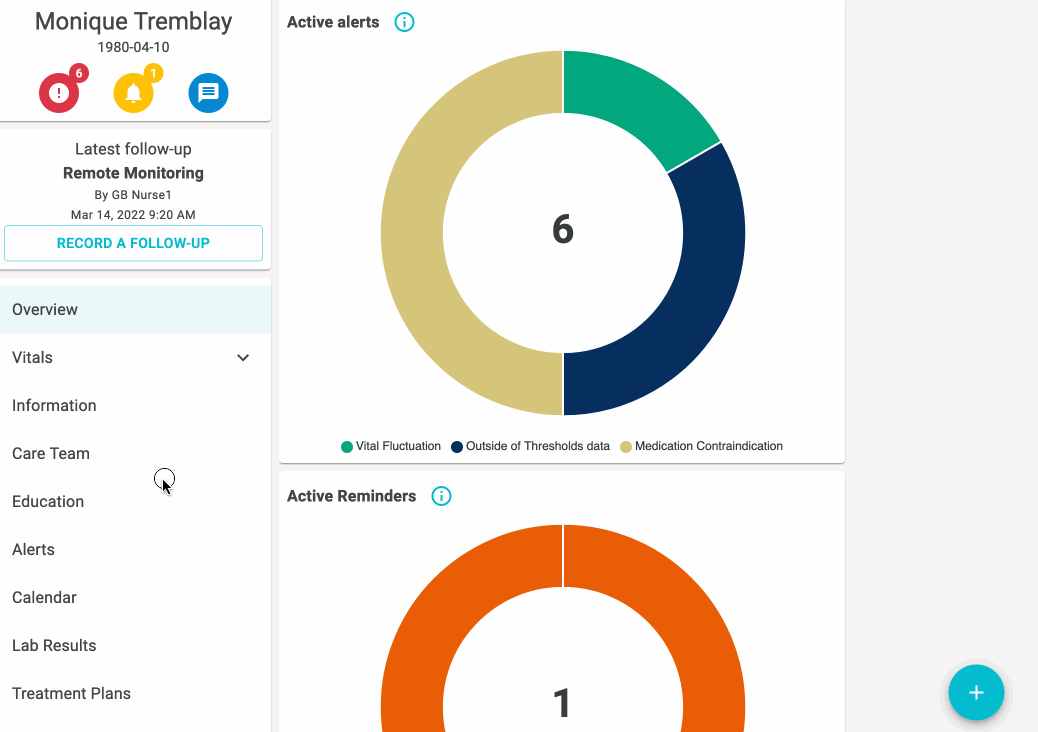The height and width of the screenshot is (732, 1038).
Task: Toggle Medication Contraindication legend swatch
Action: [626, 447]
